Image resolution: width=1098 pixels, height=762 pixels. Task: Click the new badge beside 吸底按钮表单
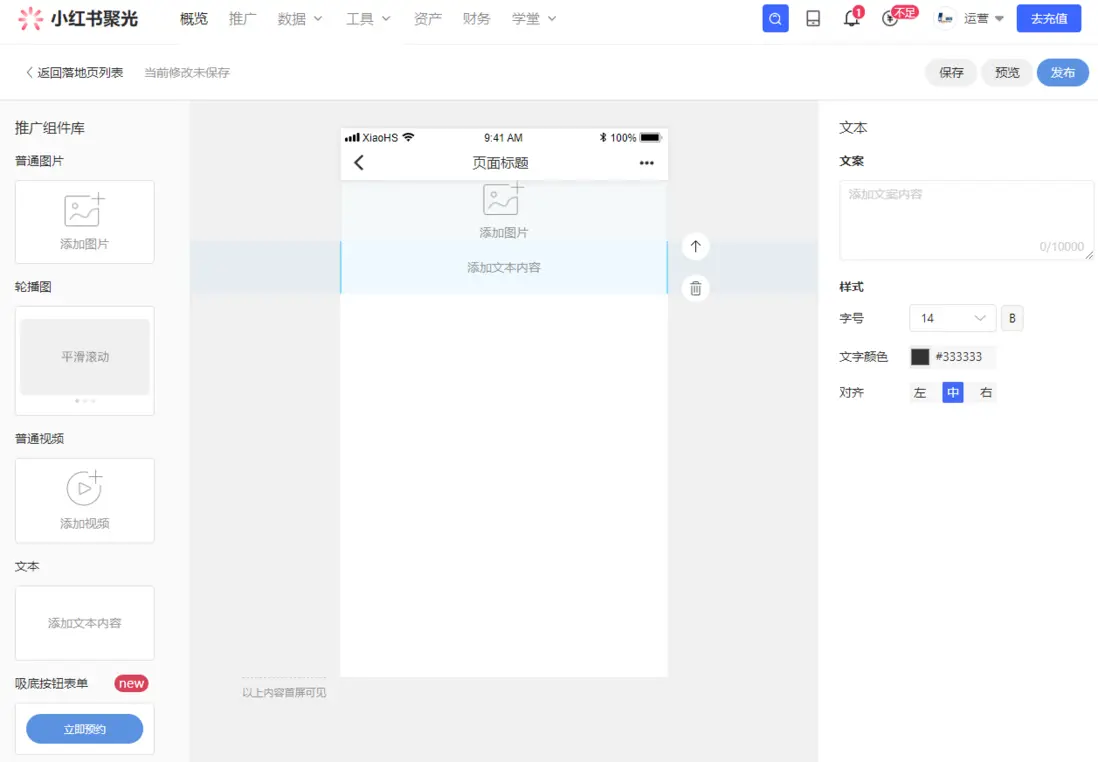[x=131, y=684]
